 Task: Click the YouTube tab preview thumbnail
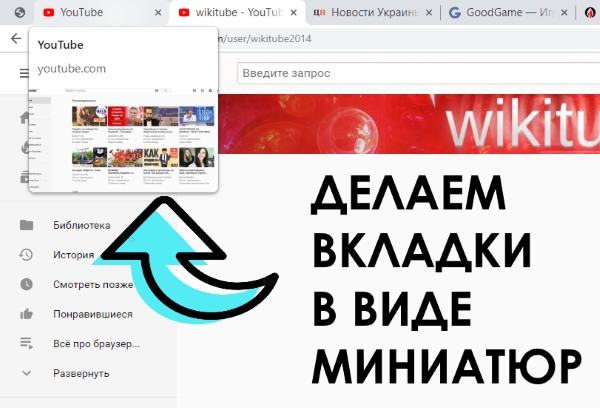click(x=124, y=140)
